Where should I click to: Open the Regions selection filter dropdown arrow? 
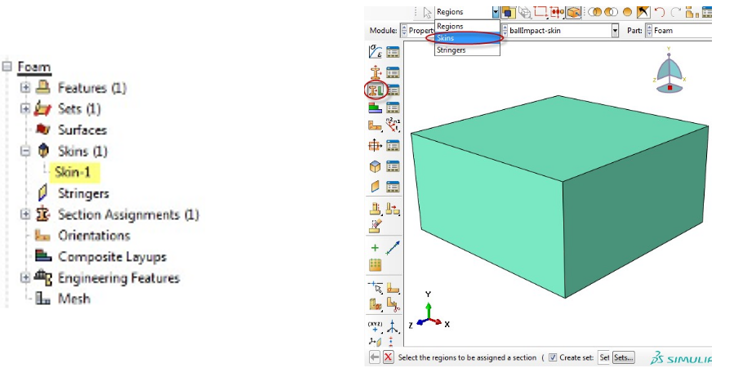point(495,12)
